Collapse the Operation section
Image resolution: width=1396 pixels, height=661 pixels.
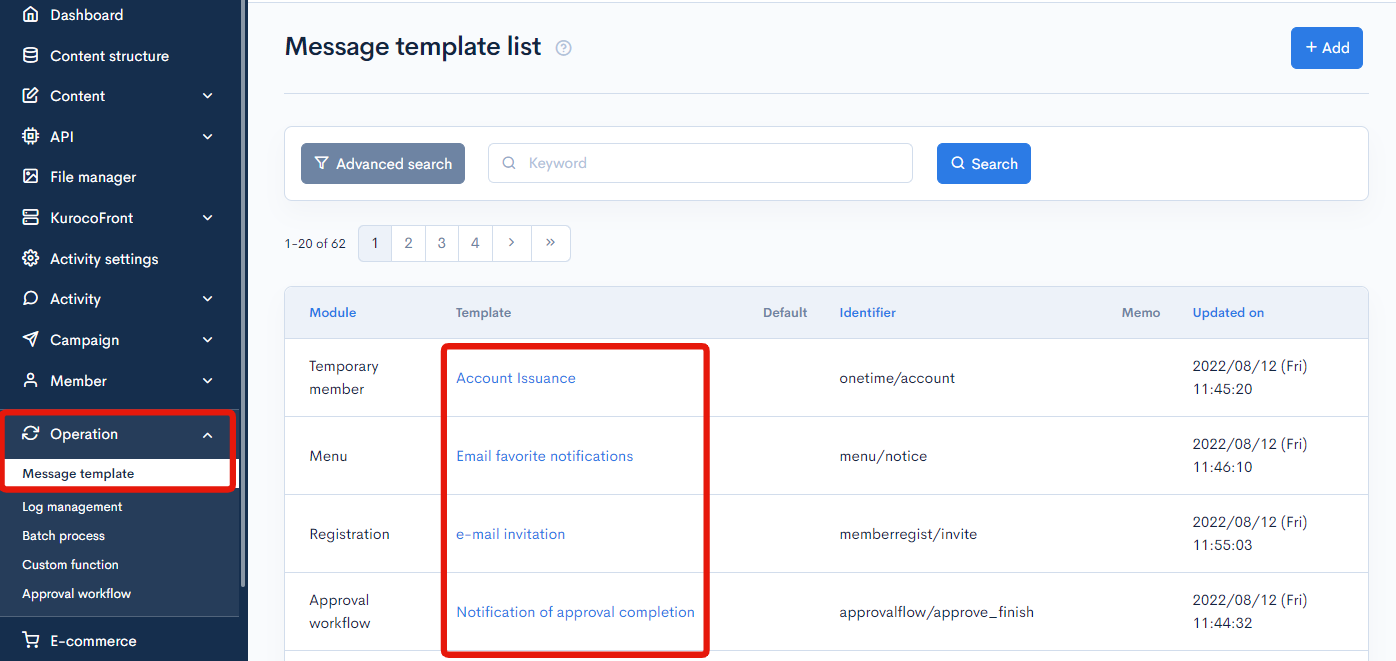point(207,435)
